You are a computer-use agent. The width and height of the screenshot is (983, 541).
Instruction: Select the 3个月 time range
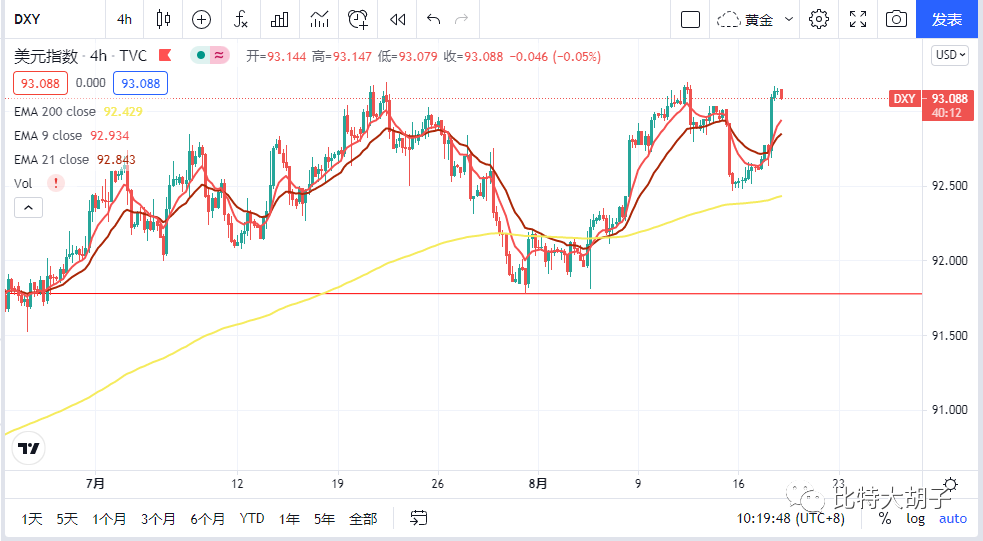(x=158, y=519)
